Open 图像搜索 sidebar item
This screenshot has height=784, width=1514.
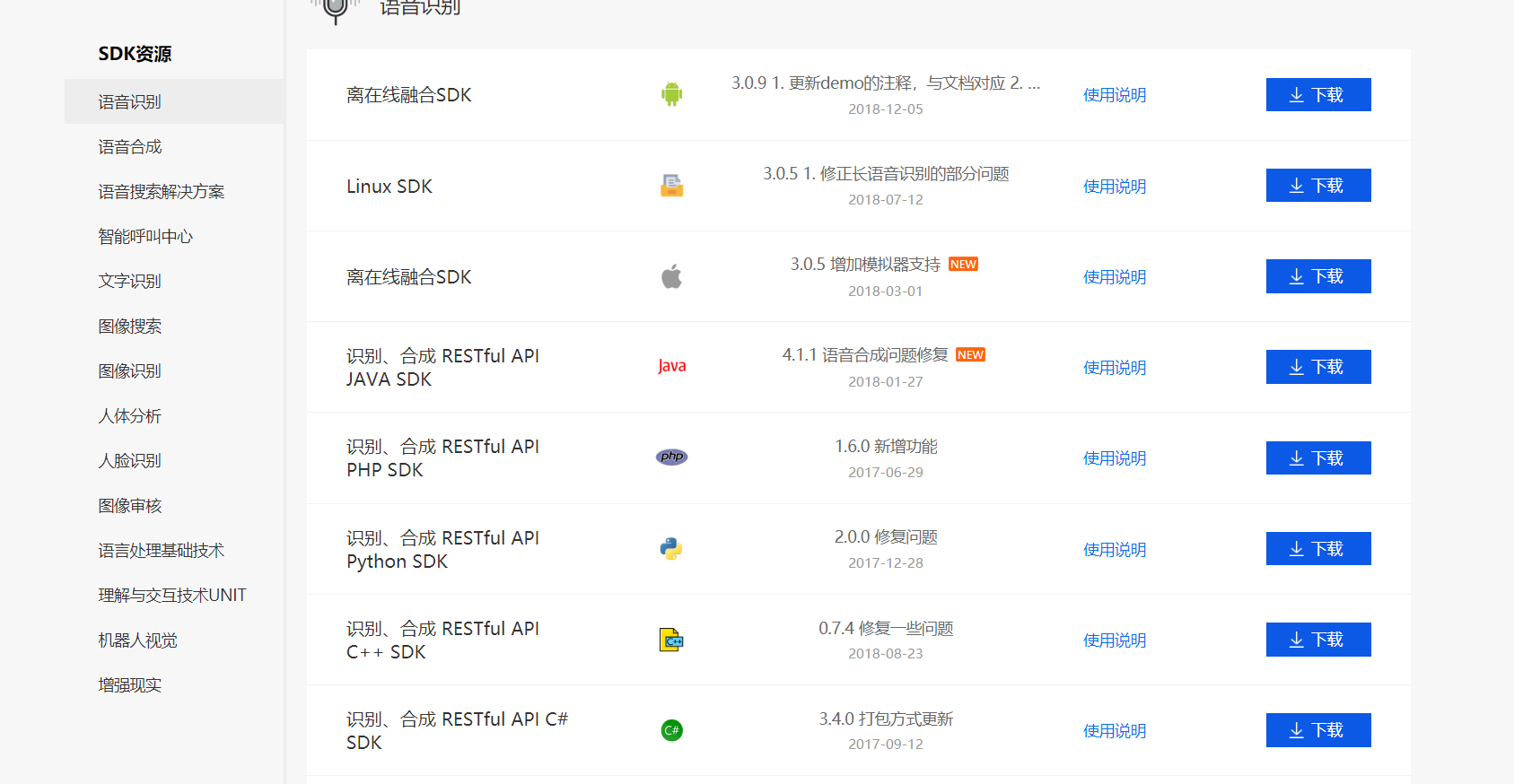pos(130,326)
